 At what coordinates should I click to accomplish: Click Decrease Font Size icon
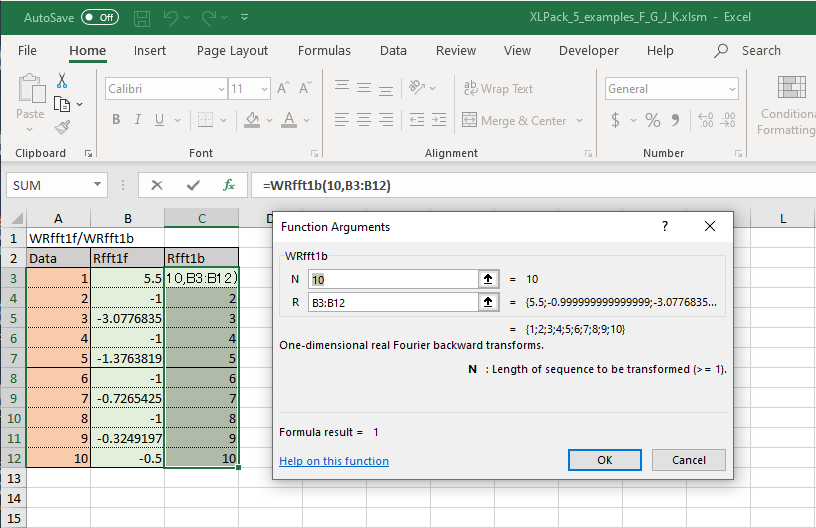point(305,88)
